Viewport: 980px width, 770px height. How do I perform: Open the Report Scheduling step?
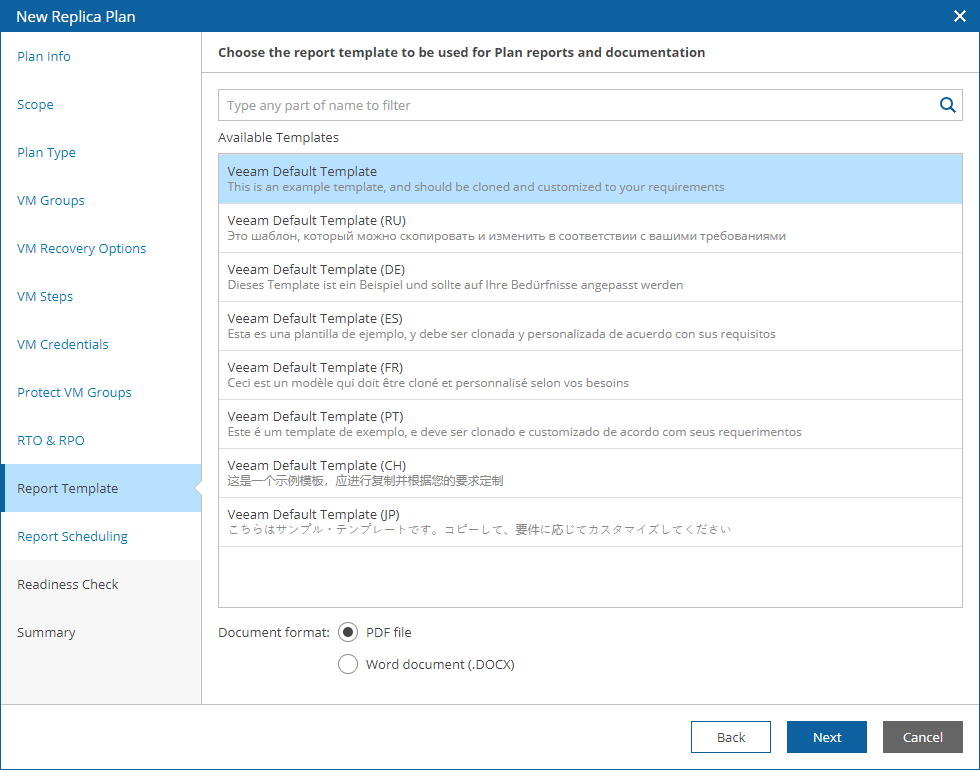pyautogui.click(x=72, y=536)
